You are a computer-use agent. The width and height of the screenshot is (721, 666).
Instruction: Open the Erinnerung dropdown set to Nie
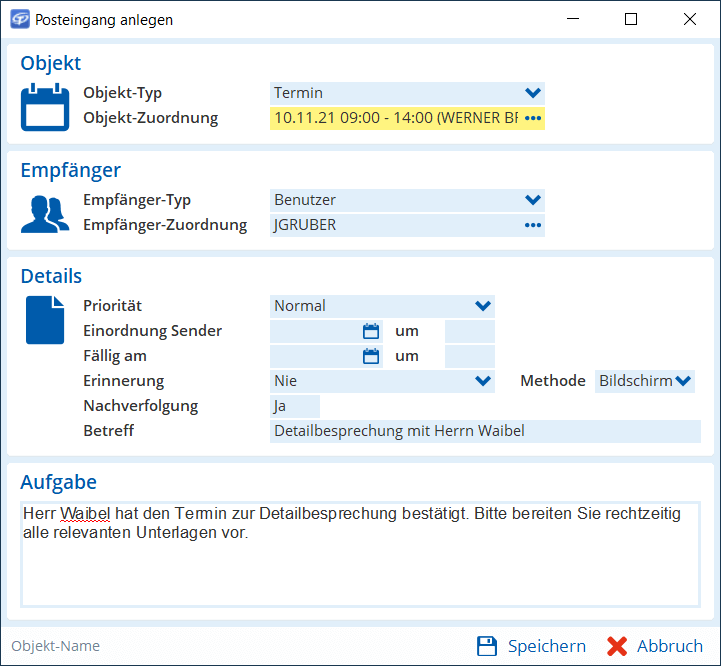pyautogui.click(x=483, y=381)
